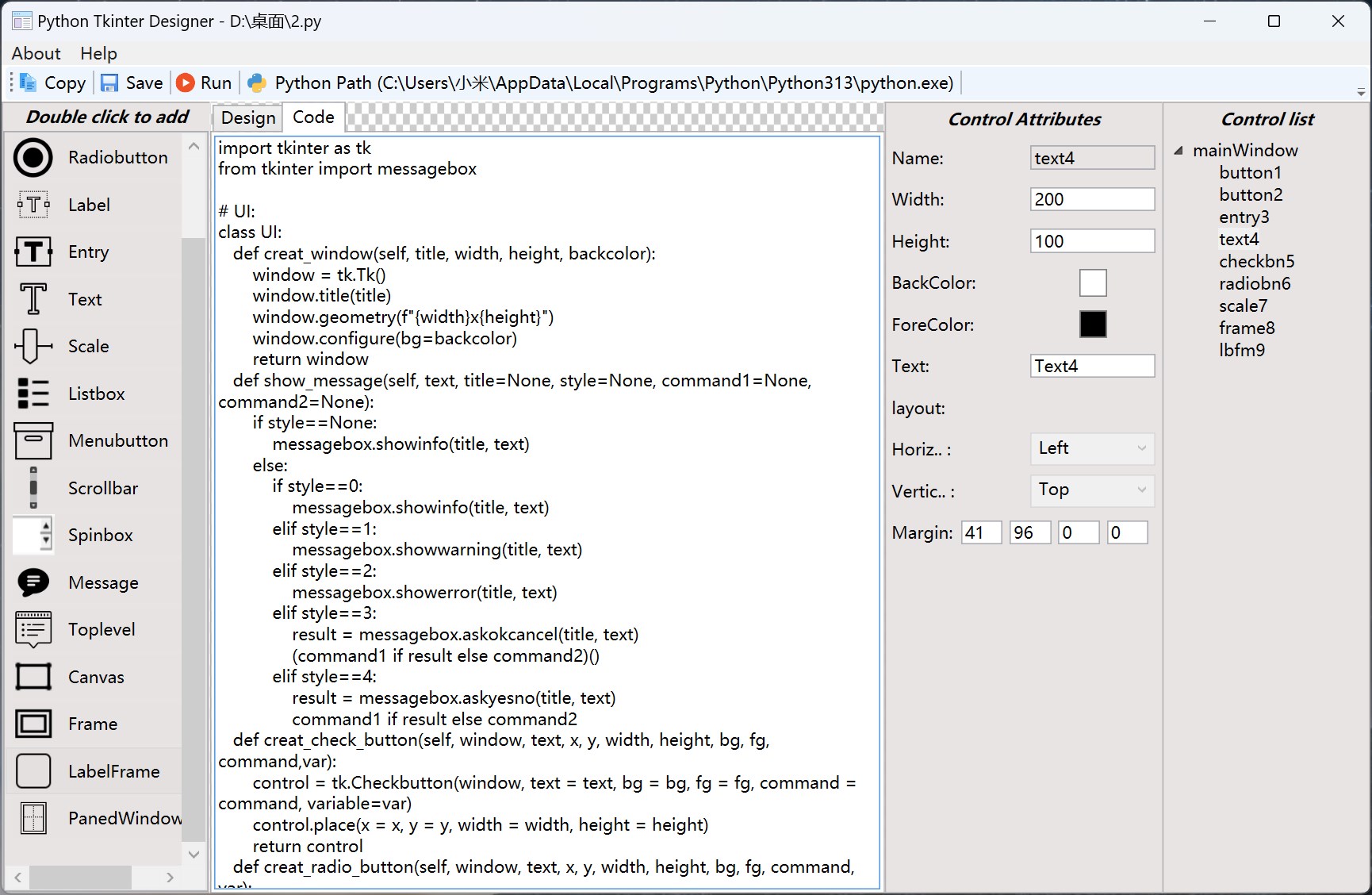
Task: Click the Run button label
Action: [216, 83]
